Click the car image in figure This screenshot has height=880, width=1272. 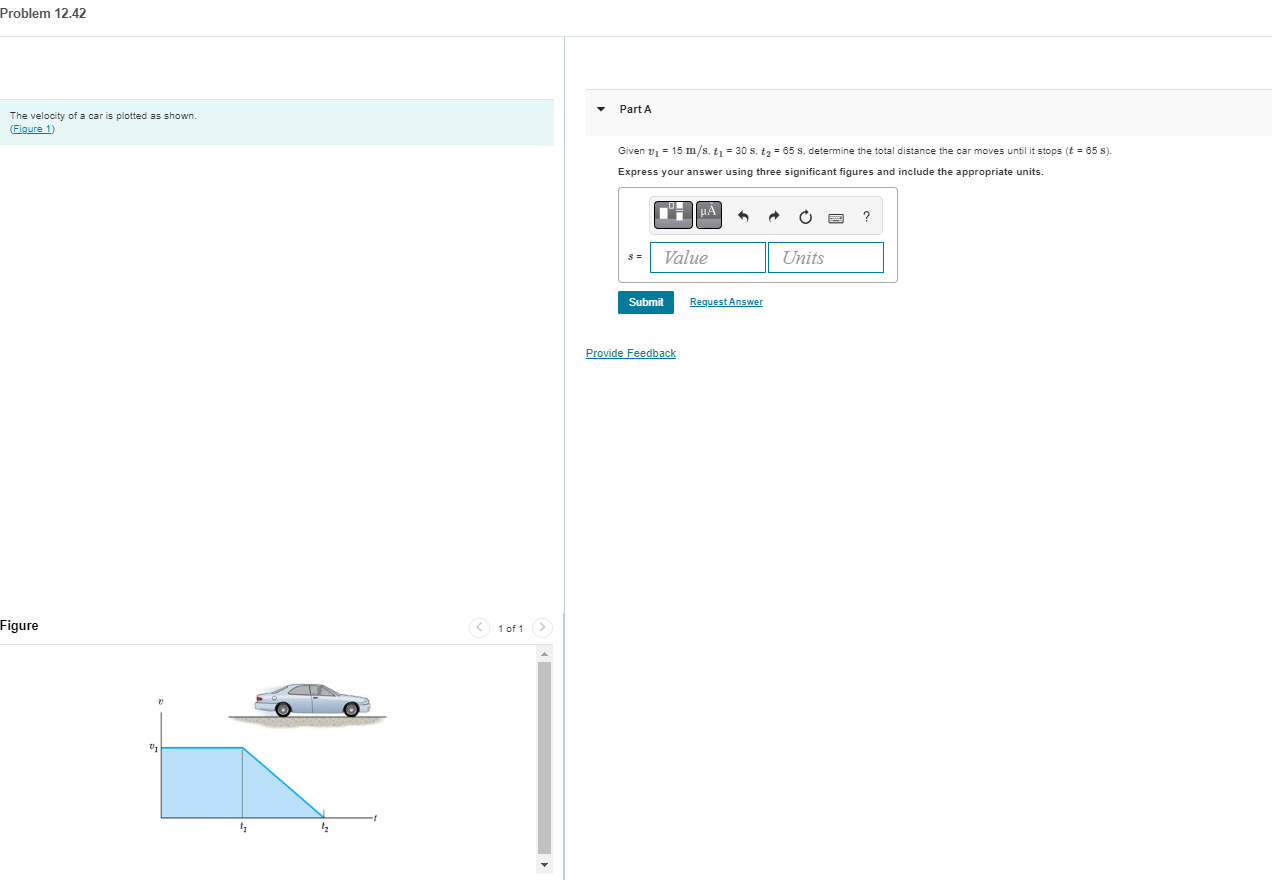312,700
